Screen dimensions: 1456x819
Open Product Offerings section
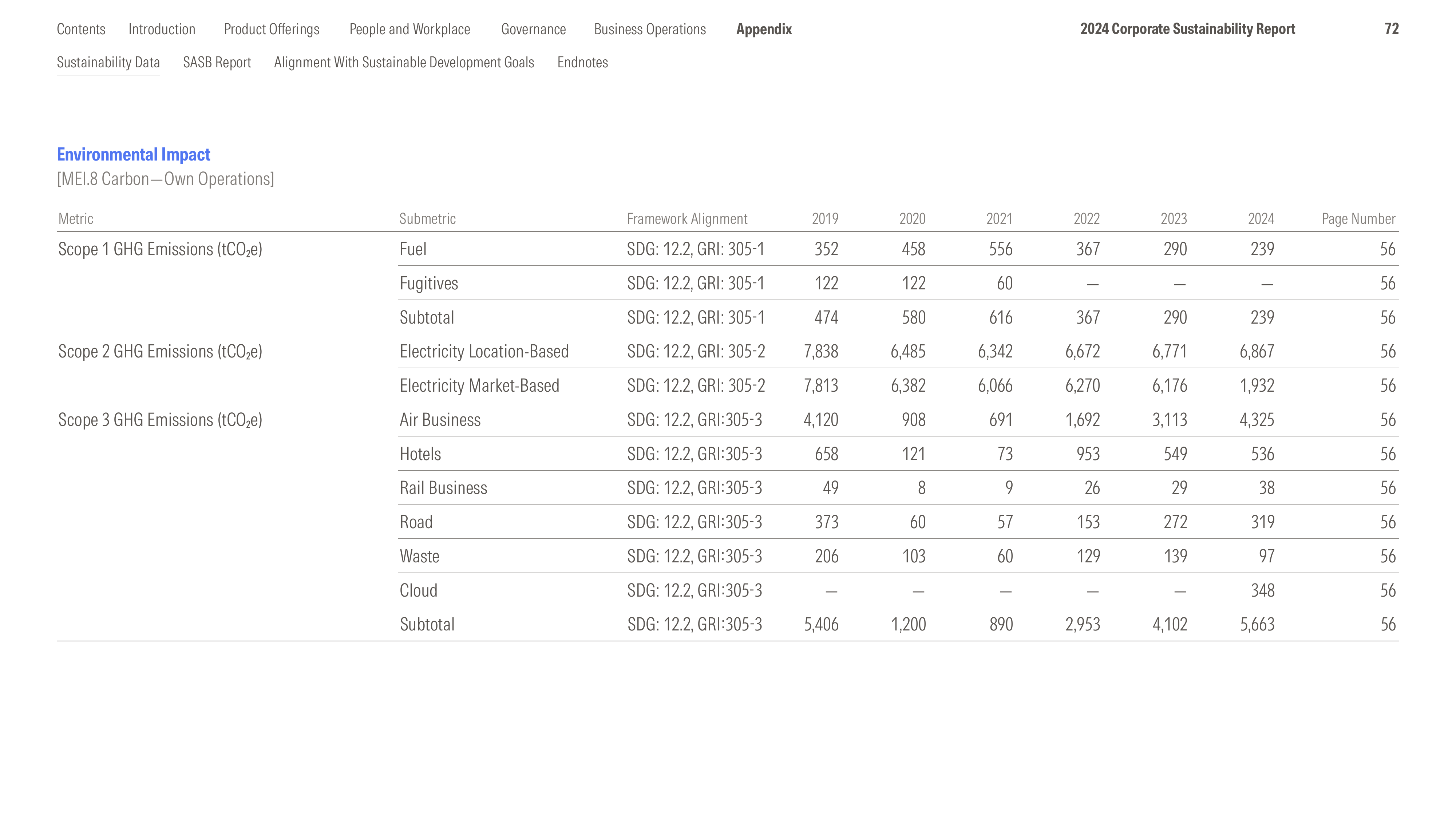point(271,29)
